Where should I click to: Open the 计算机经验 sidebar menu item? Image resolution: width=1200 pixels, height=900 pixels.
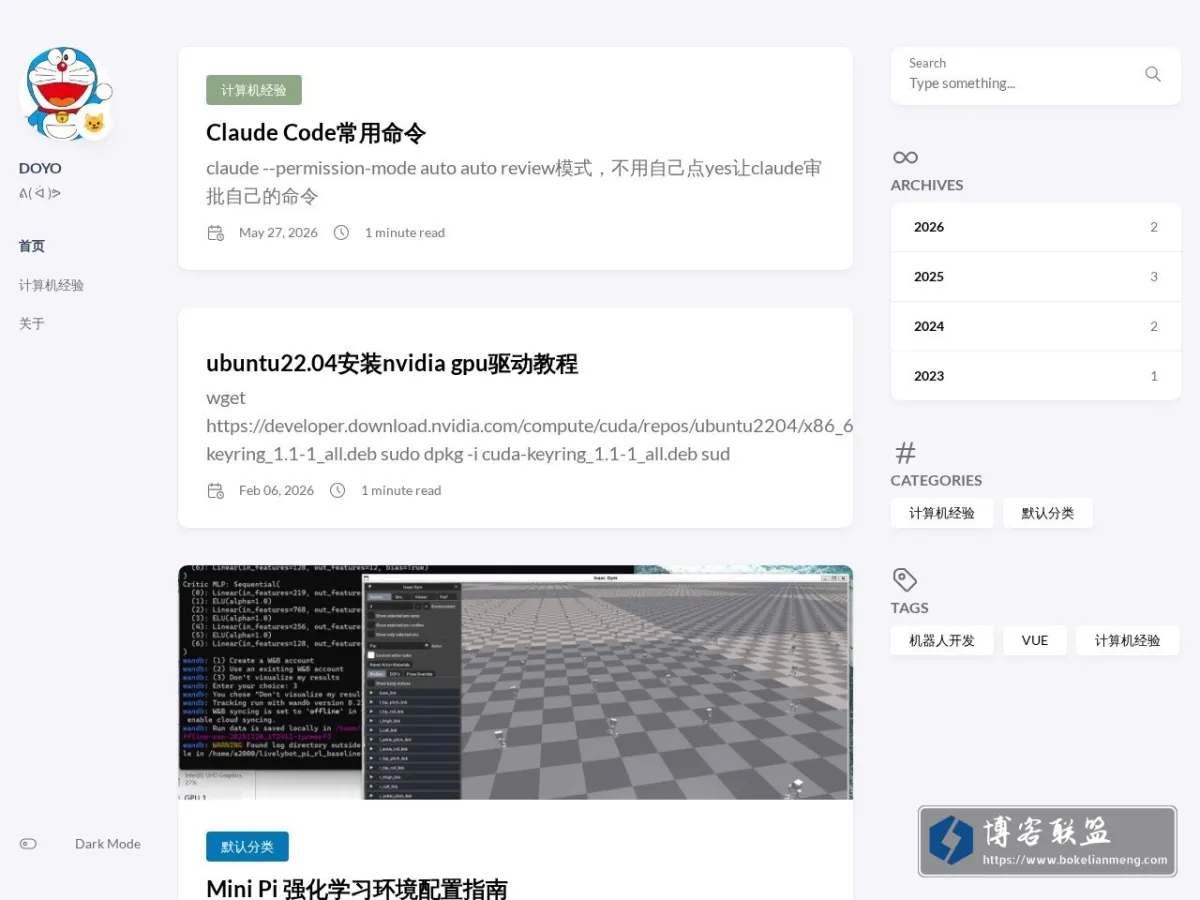click(51, 285)
